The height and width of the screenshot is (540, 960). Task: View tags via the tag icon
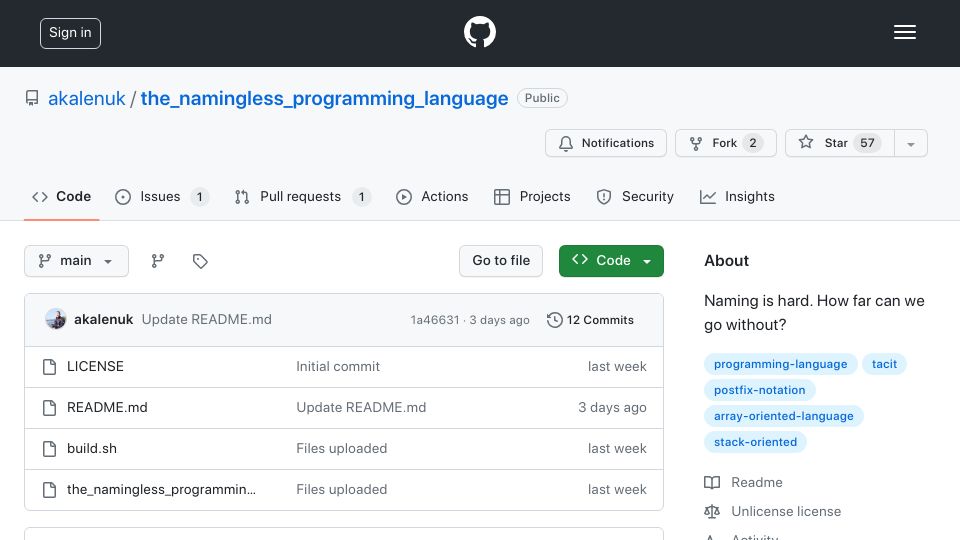tap(200, 261)
